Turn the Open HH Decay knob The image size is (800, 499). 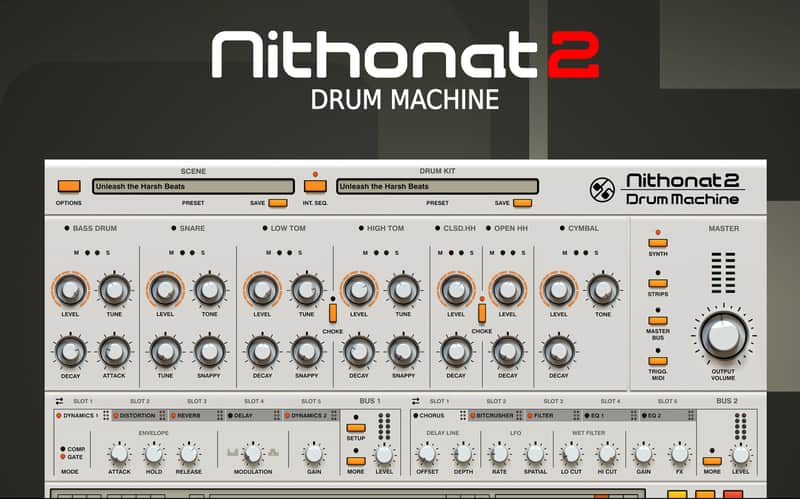(x=508, y=352)
